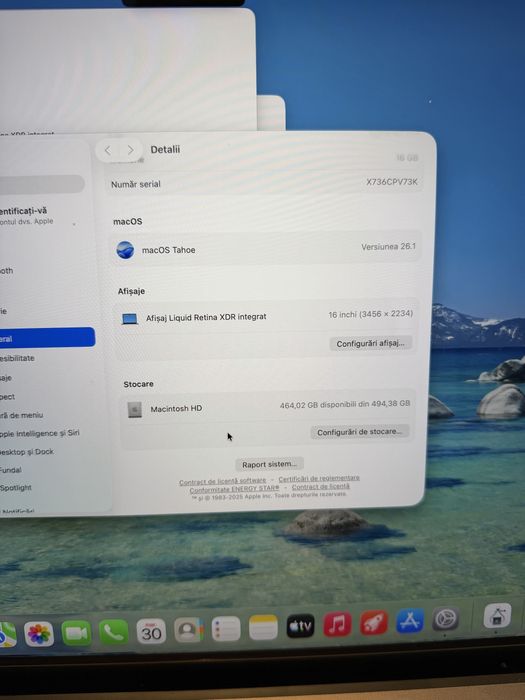
Task: Click 464,02 GB disponibili din 494,38 GB
Action: (x=345, y=404)
